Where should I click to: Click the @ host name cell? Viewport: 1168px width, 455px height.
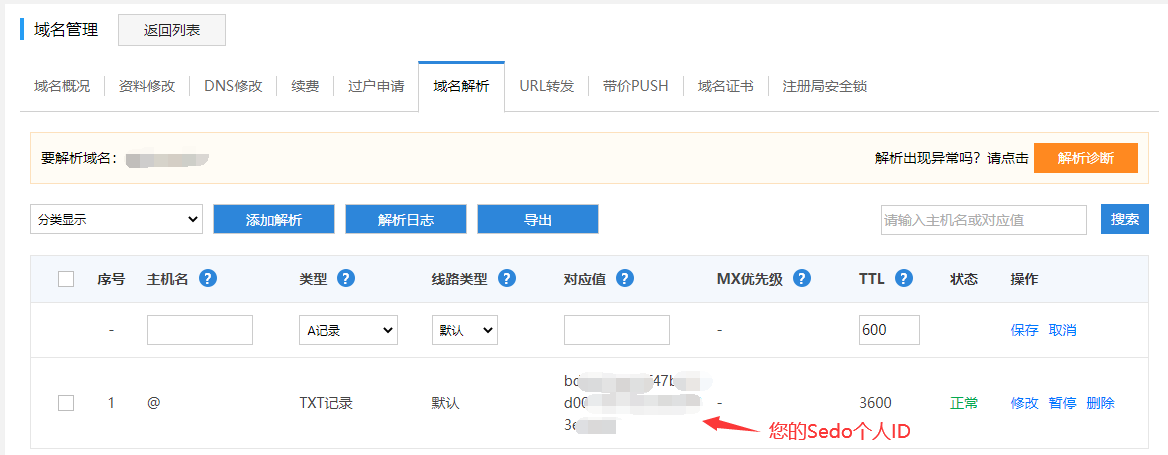tap(154, 403)
